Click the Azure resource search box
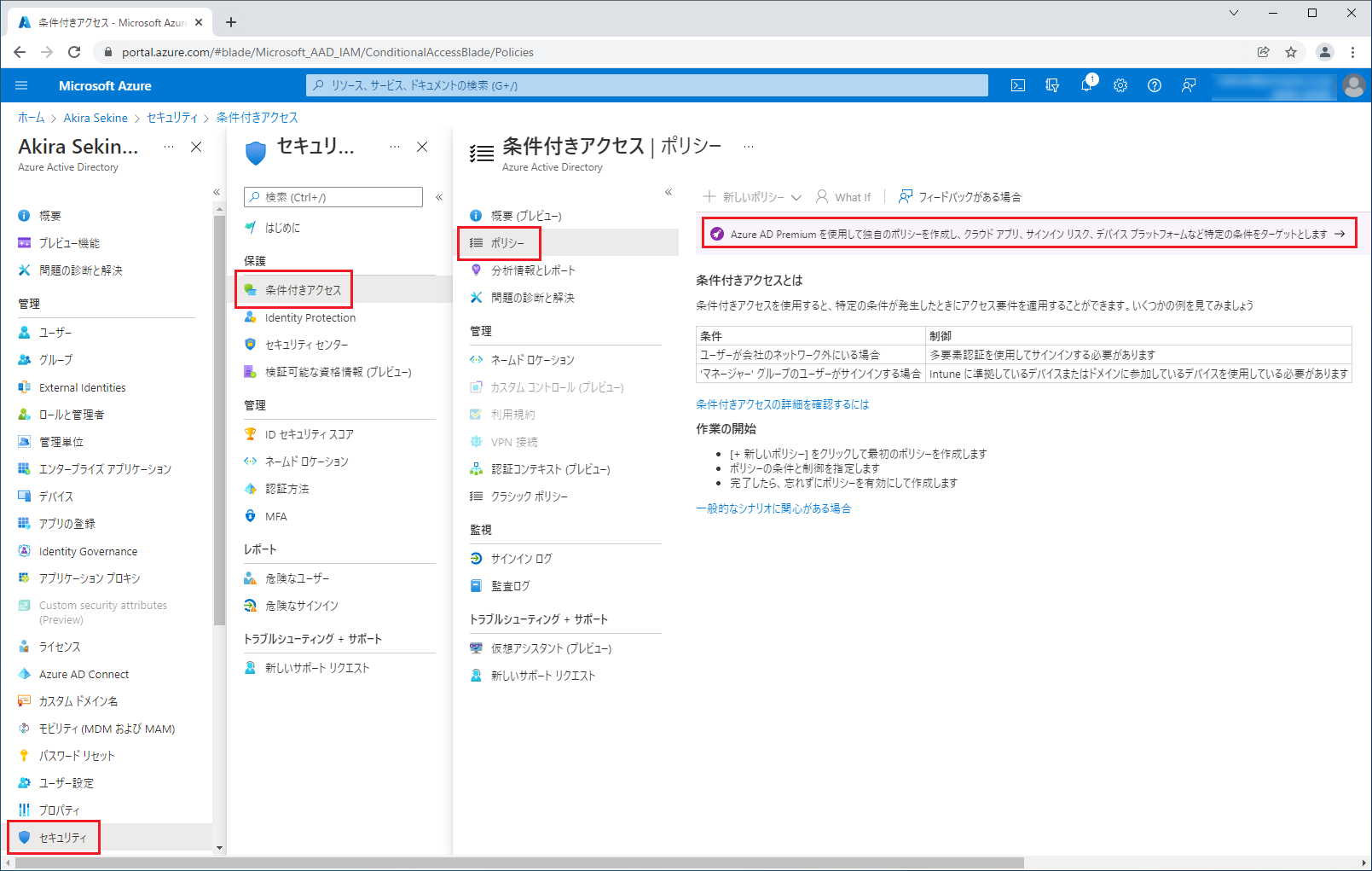This screenshot has height=871, width=1372. (646, 85)
